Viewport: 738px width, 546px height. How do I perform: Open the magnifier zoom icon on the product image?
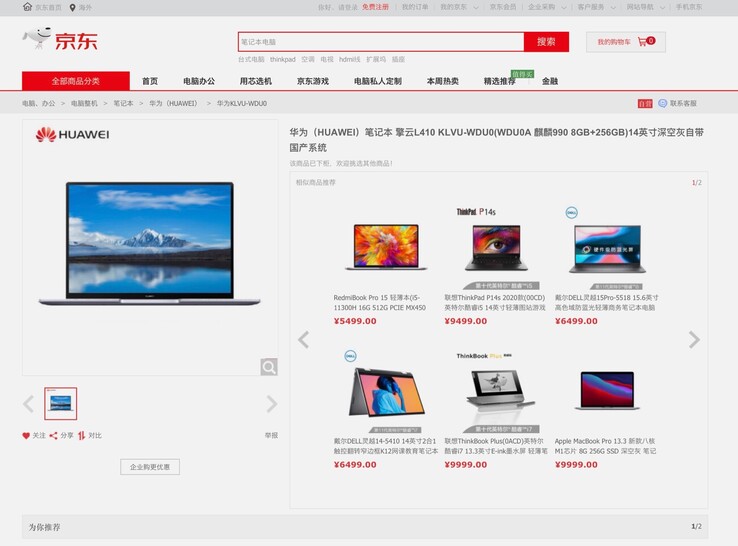[269, 367]
